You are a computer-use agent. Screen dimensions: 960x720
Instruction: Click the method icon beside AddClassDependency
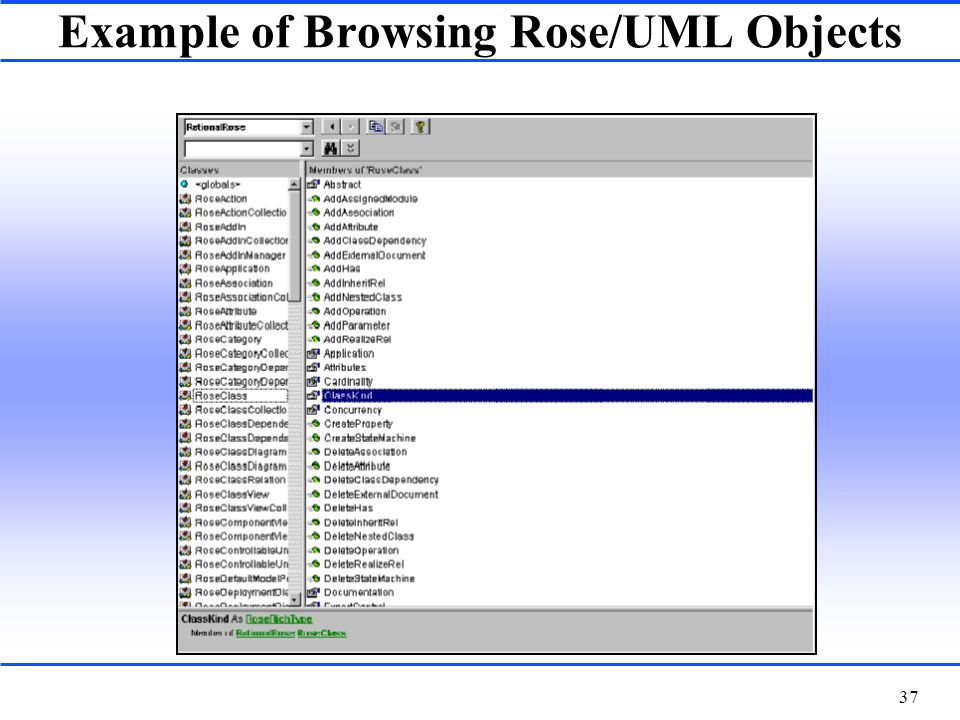point(314,241)
